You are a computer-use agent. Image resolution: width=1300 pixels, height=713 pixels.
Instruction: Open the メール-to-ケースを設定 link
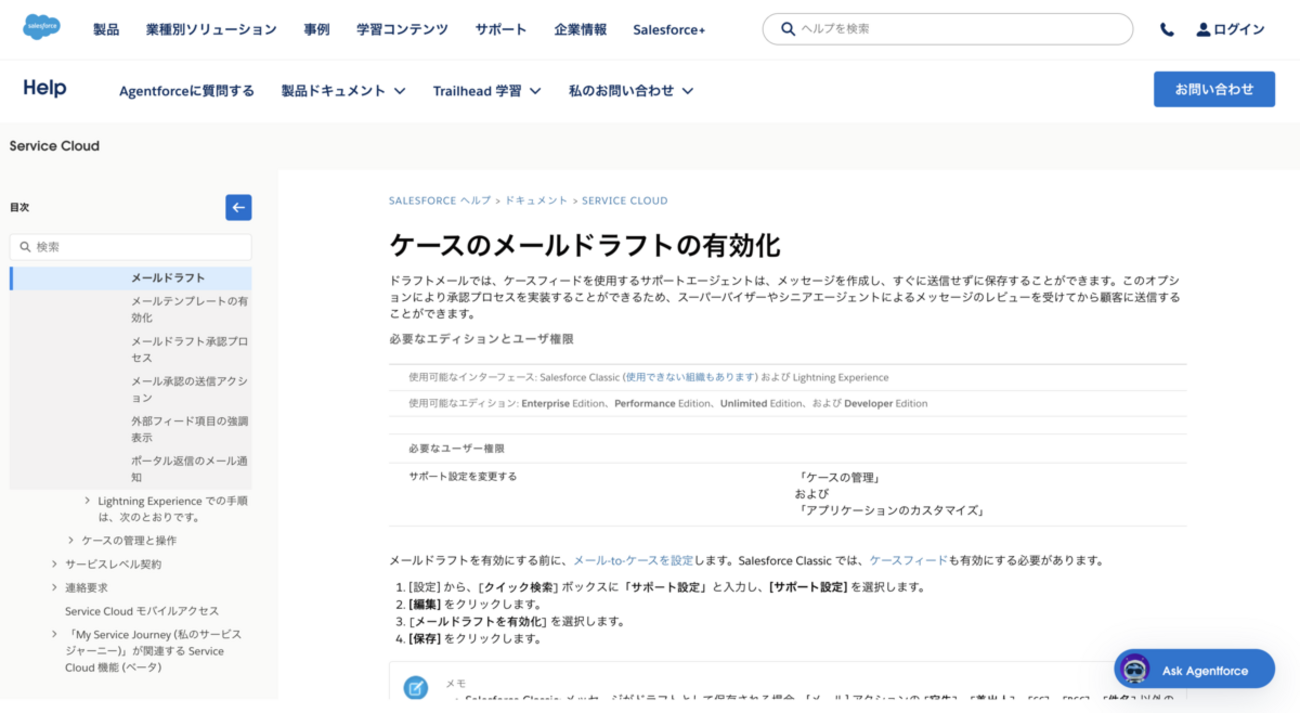[x=634, y=561]
